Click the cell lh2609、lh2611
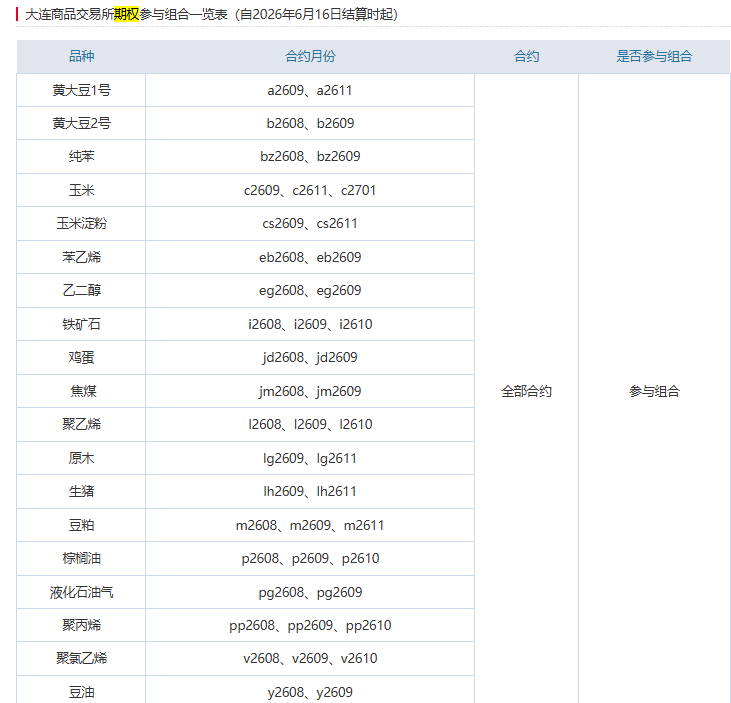Screen dimensions: 731x703 pos(310,491)
